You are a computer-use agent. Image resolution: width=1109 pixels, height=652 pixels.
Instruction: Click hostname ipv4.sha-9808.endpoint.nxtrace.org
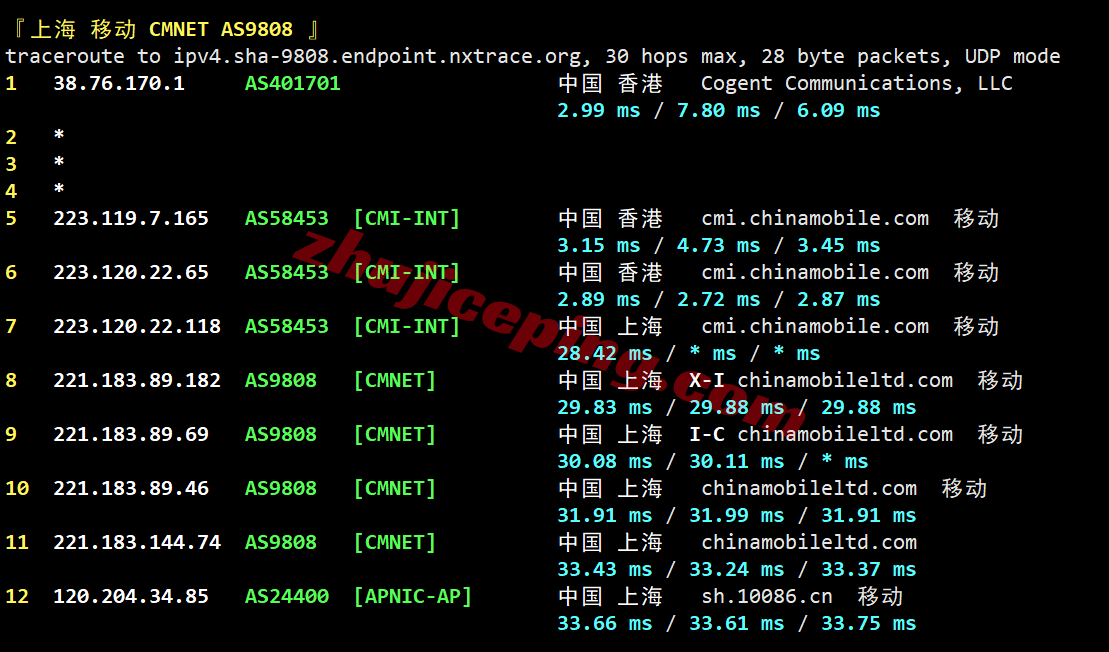[378, 57]
